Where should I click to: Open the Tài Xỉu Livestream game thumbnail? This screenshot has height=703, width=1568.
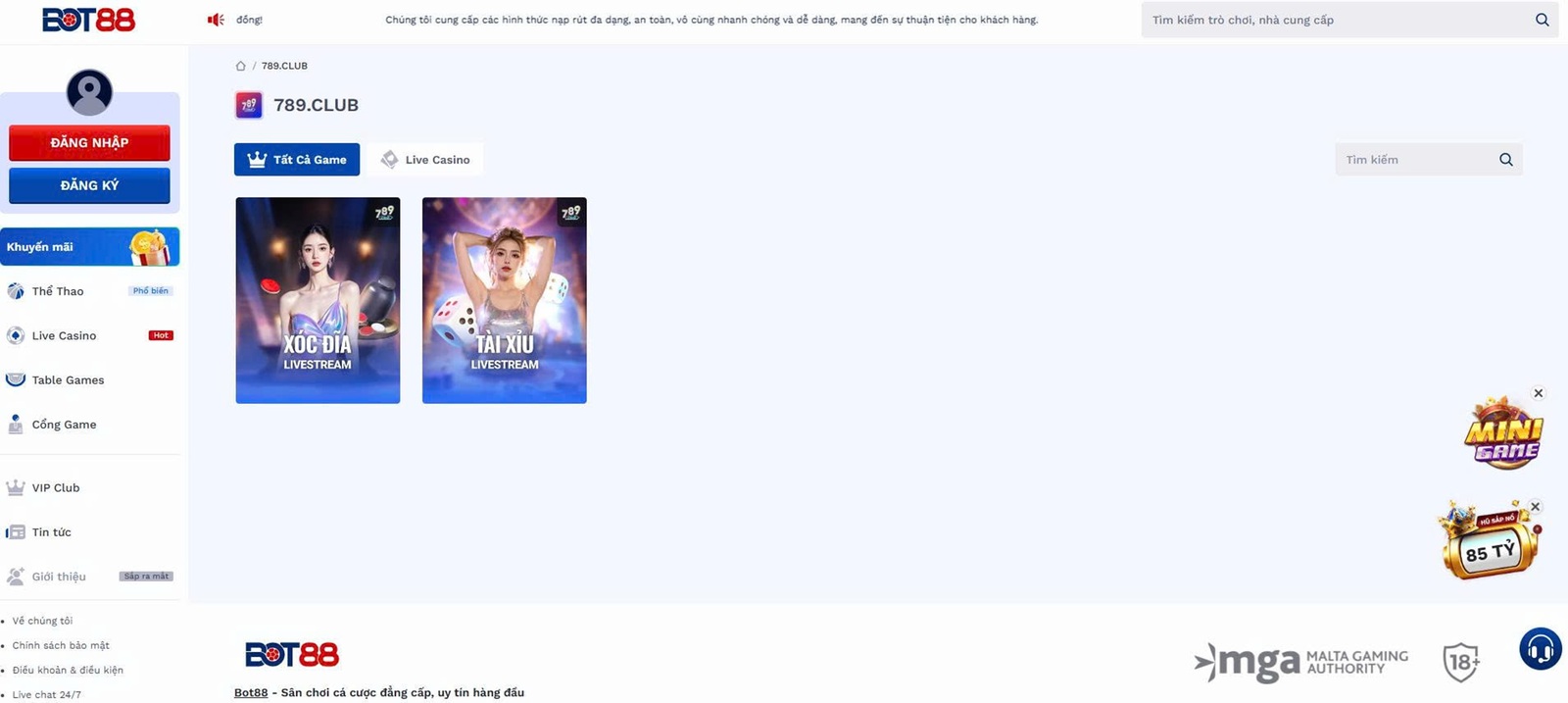[504, 300]
